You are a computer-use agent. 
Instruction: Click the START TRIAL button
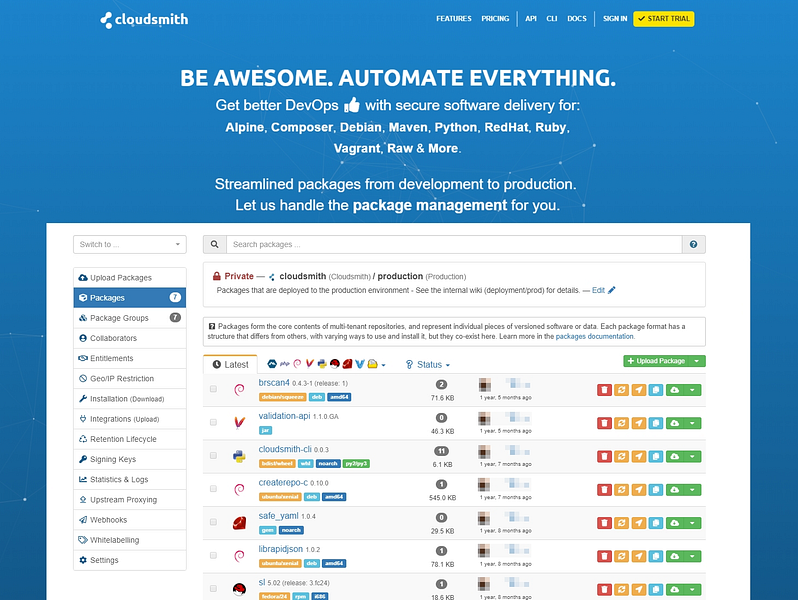coord(664,19)
